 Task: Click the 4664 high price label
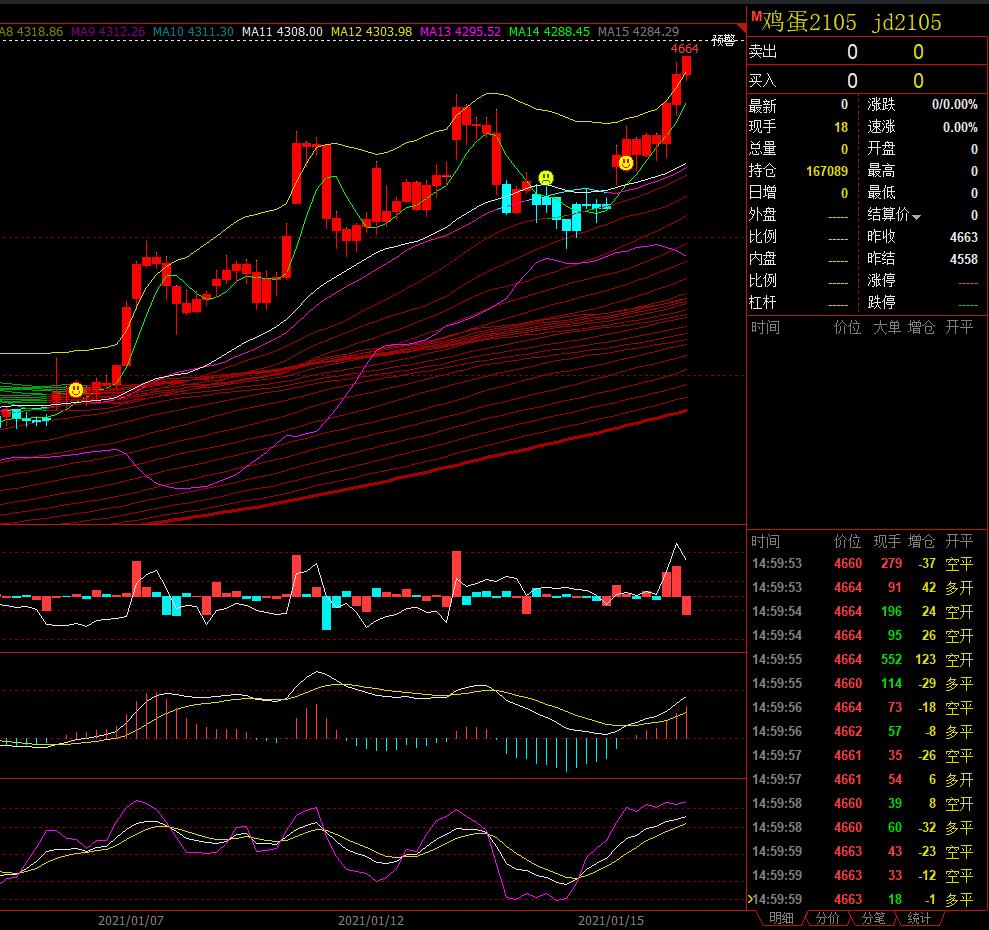click(x=684, y=49)
